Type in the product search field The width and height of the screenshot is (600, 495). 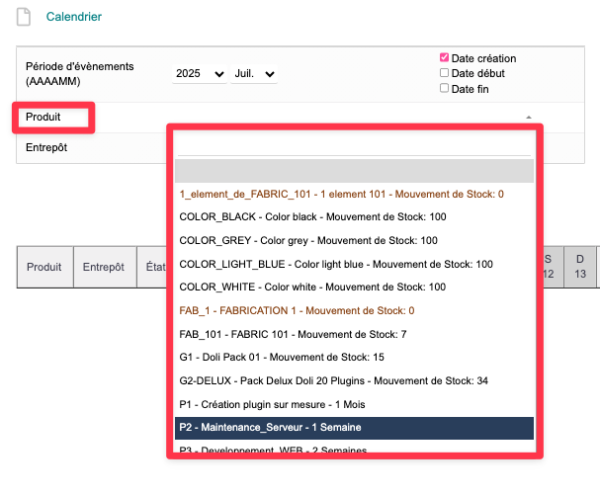point(354,145)
